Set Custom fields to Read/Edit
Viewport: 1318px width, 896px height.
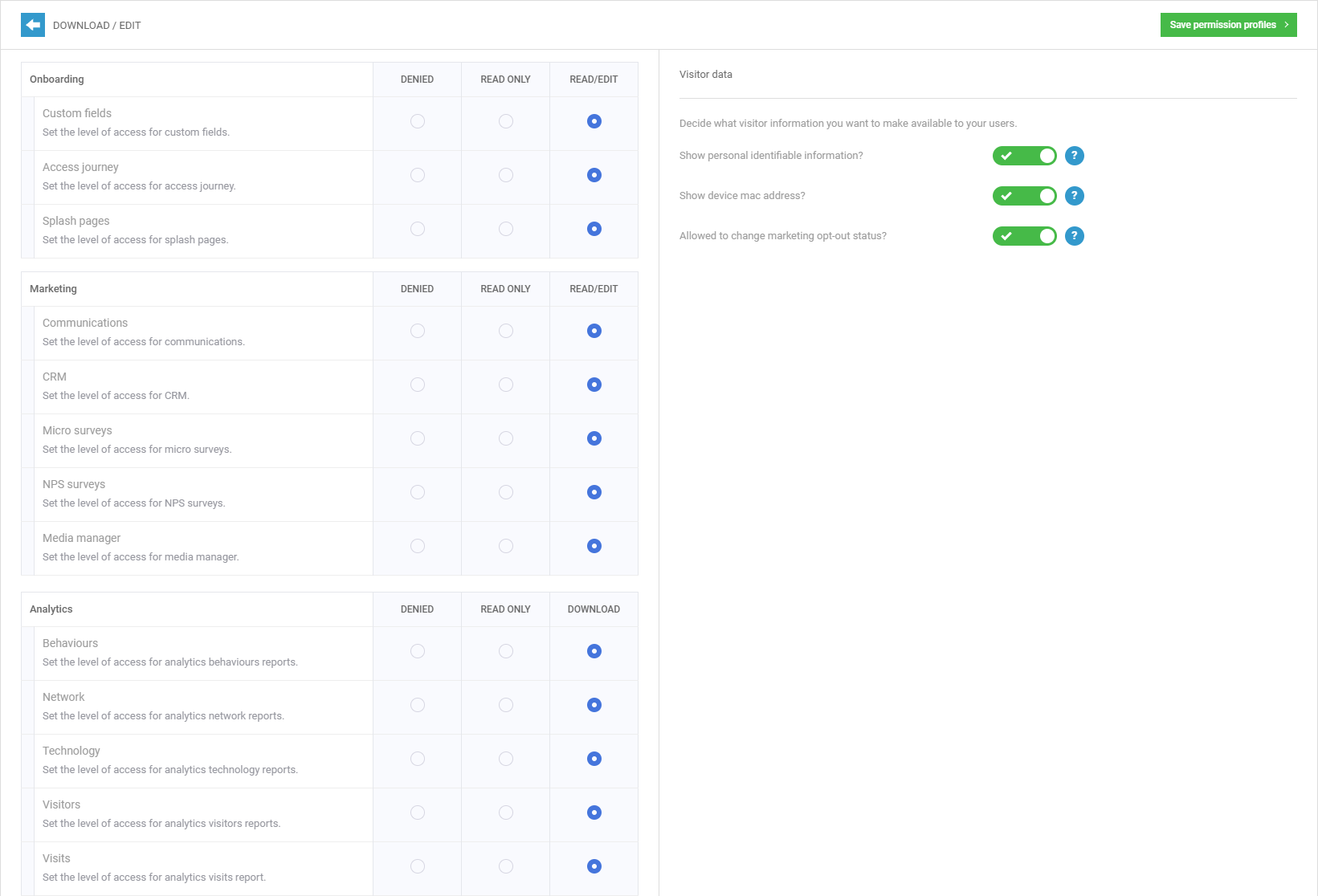(594, 121)
